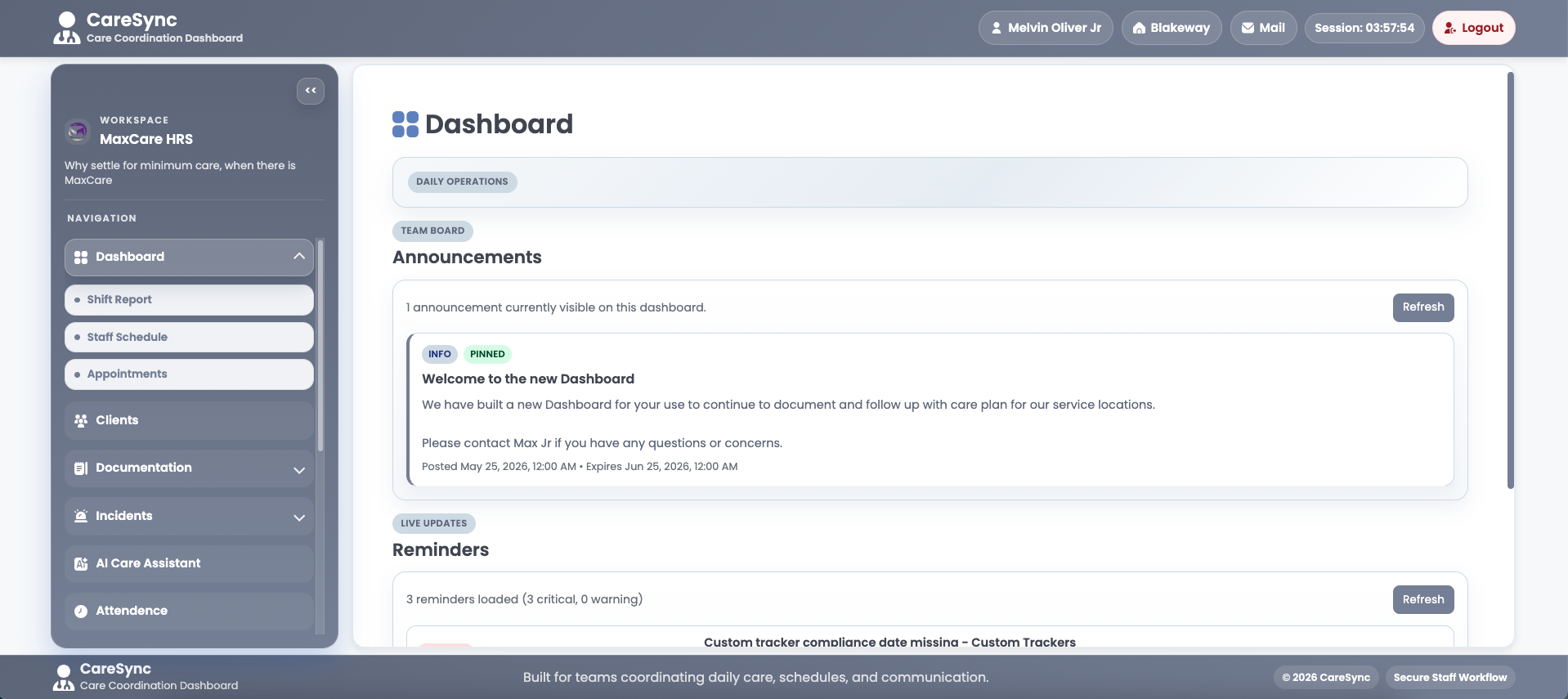Click the Blakeway location button

click(x=1172, y=28)
